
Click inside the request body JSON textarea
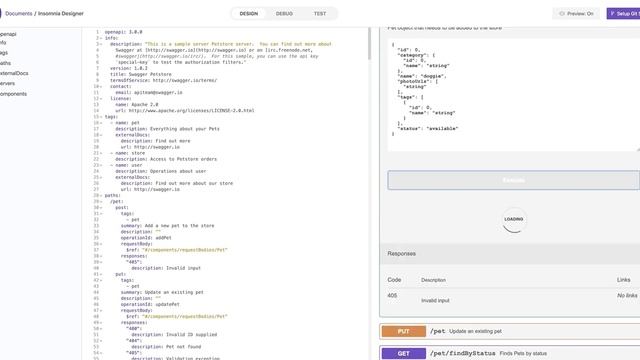[x=513, y=95]
